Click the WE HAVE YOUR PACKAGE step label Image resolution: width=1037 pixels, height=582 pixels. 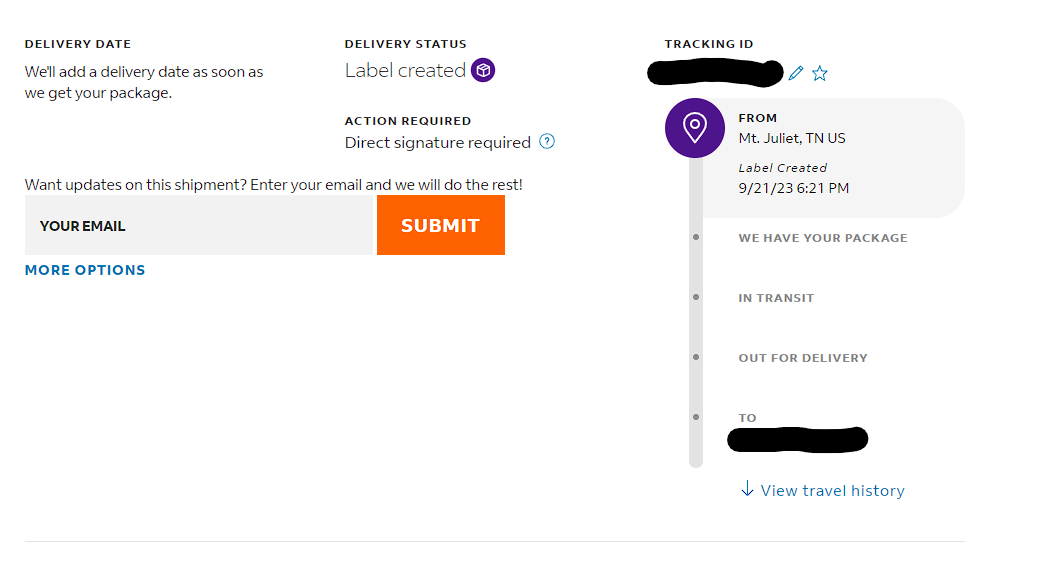coord(823,238)
